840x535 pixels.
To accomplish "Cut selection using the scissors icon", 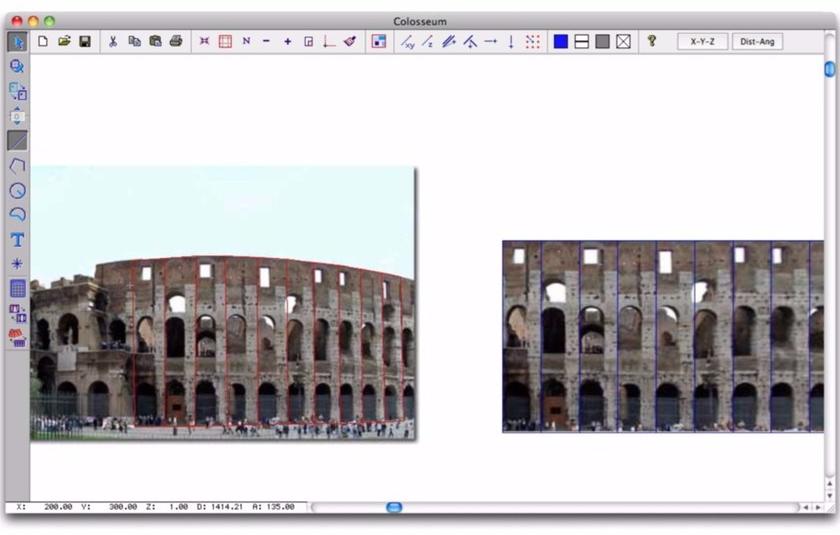I will [x=113, y=41].
